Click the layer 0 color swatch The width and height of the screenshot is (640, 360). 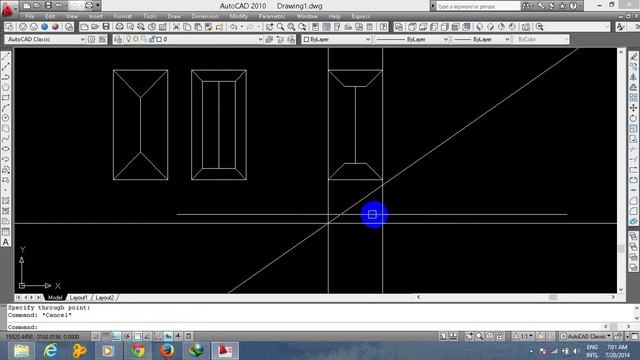click(159, 39)
